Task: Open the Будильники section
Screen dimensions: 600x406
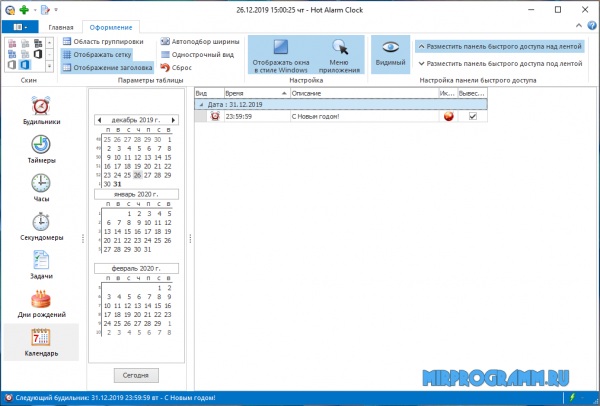Action: [41, 110]
